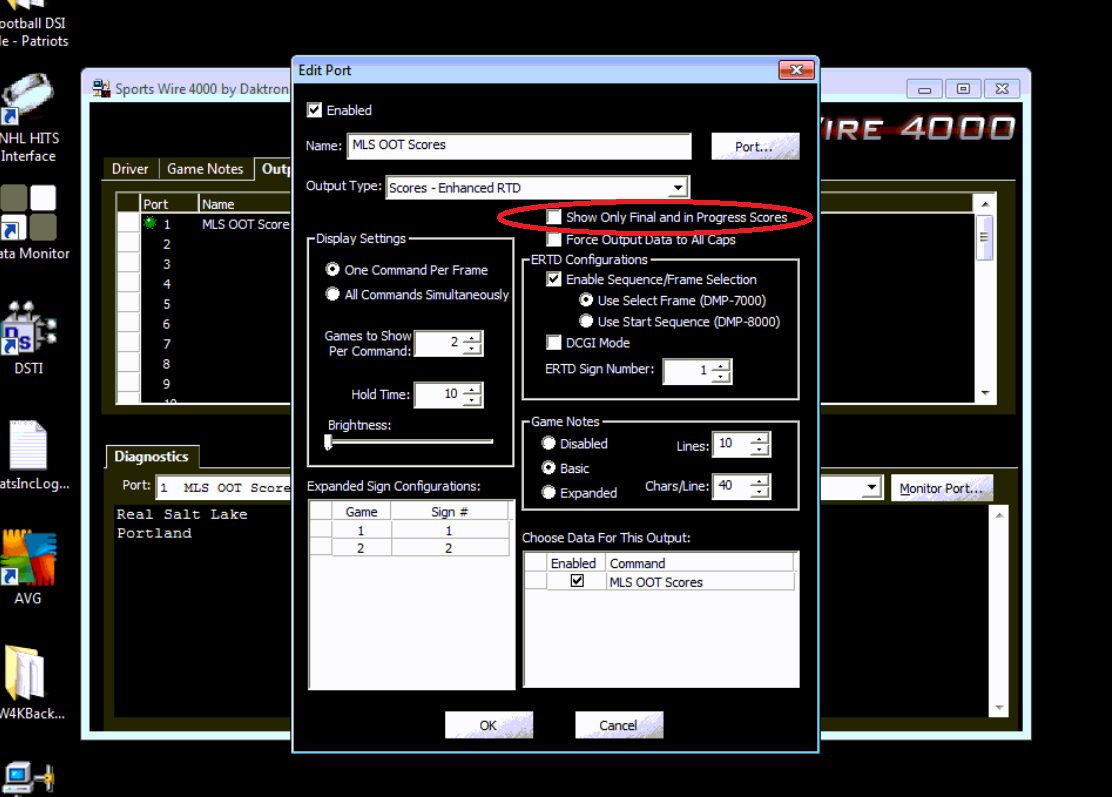1112x797 pixels.
Task: Enable Show Only Final and in Progress Scores
Action: [x=554, y=217]
